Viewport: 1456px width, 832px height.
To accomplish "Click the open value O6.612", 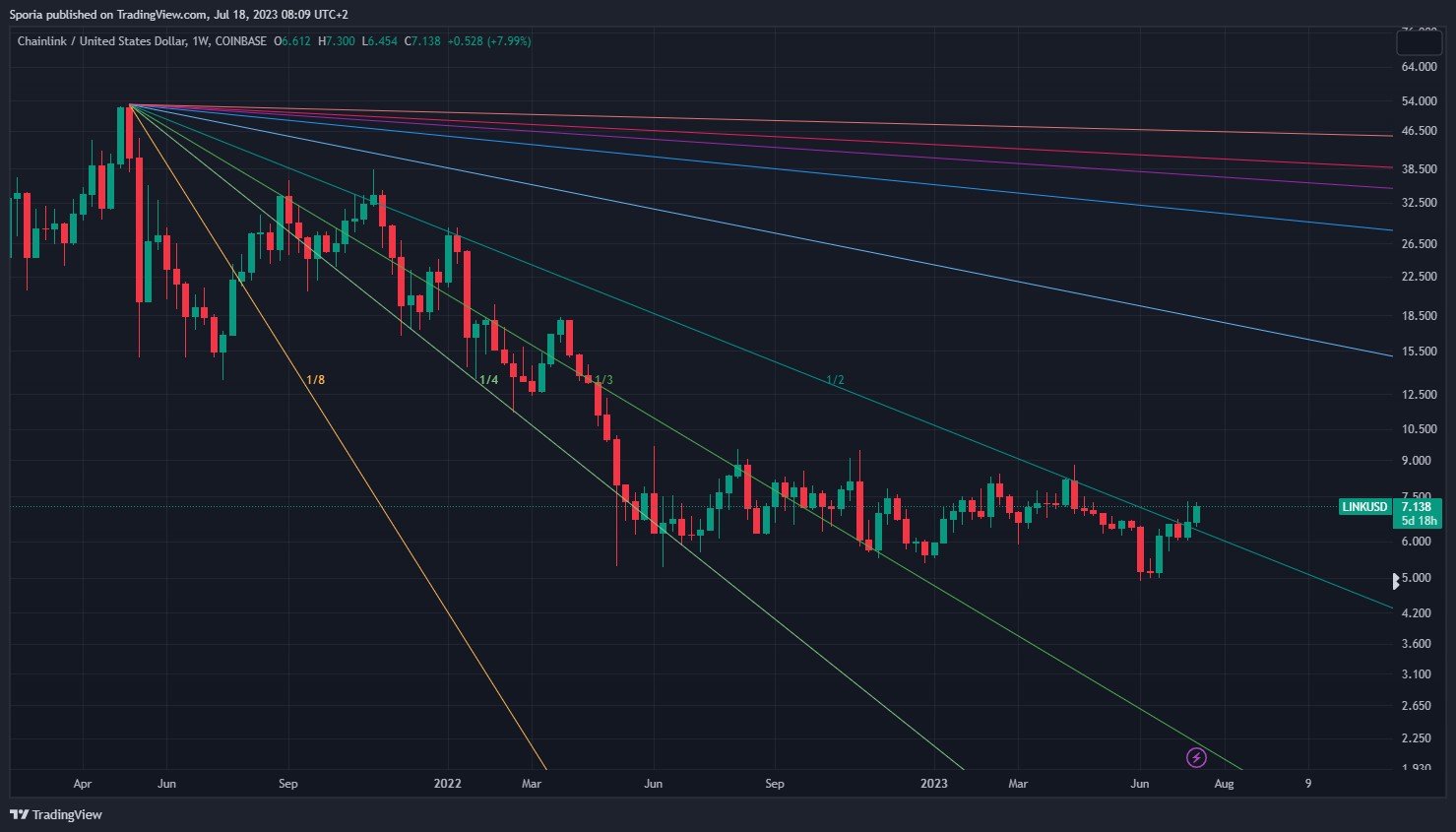I will pos(292,41).
